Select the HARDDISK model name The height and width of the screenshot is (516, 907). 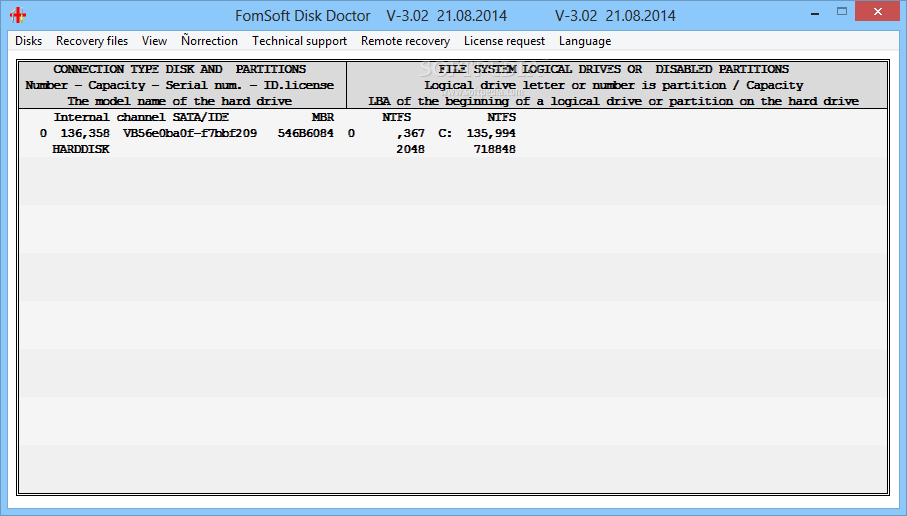click(81, 149)
